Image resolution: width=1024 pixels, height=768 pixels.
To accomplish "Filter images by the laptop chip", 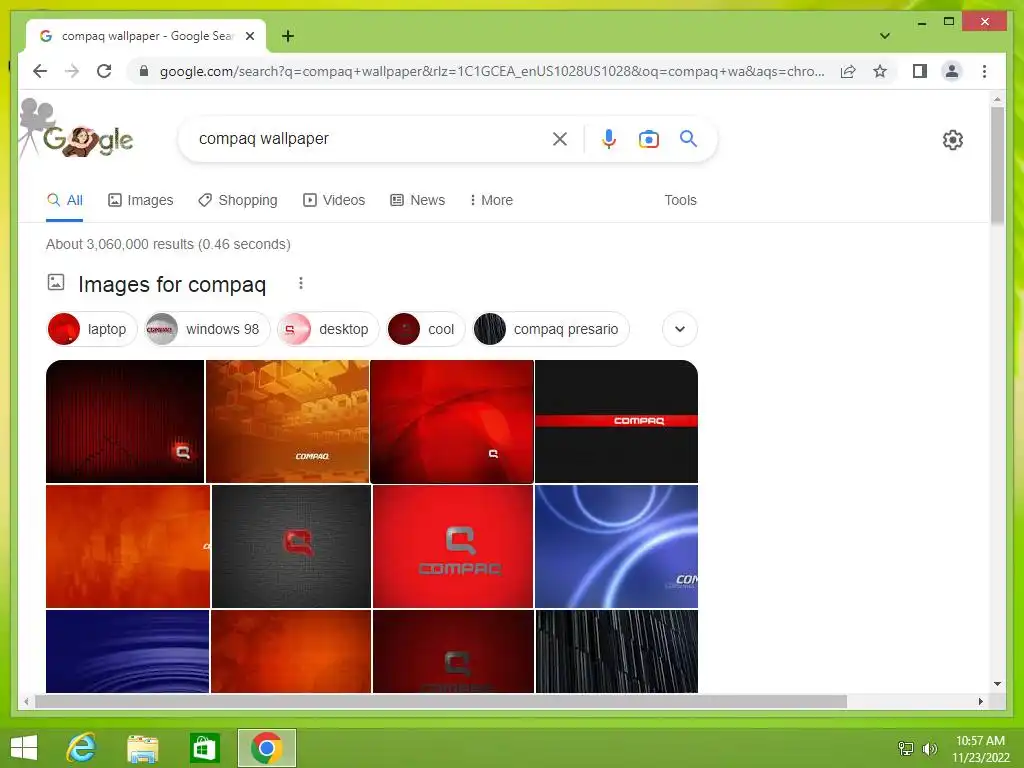I will pos(91,329).
